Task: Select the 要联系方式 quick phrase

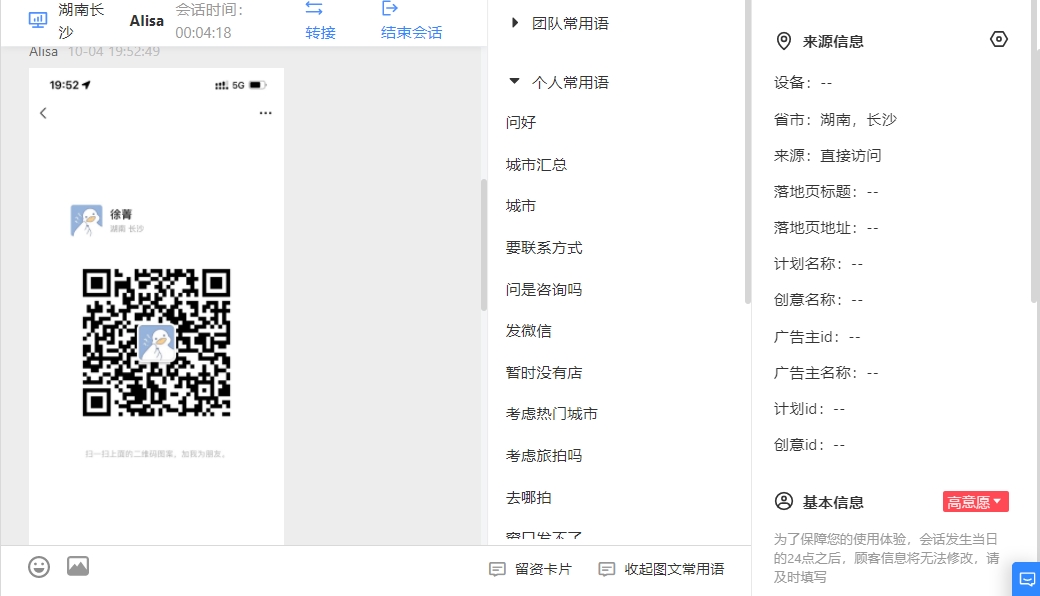Action: coord(544,248)
